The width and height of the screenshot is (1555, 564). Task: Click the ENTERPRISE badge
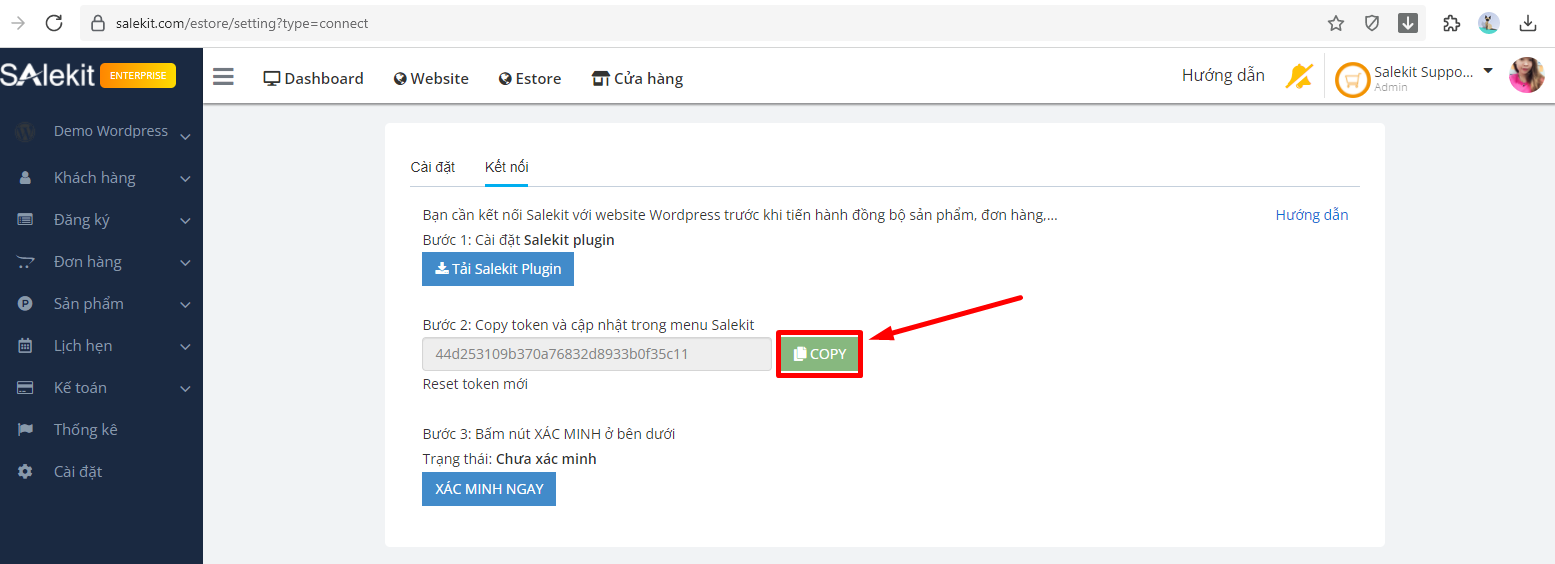pyautogui.click(x=138, y=75)
